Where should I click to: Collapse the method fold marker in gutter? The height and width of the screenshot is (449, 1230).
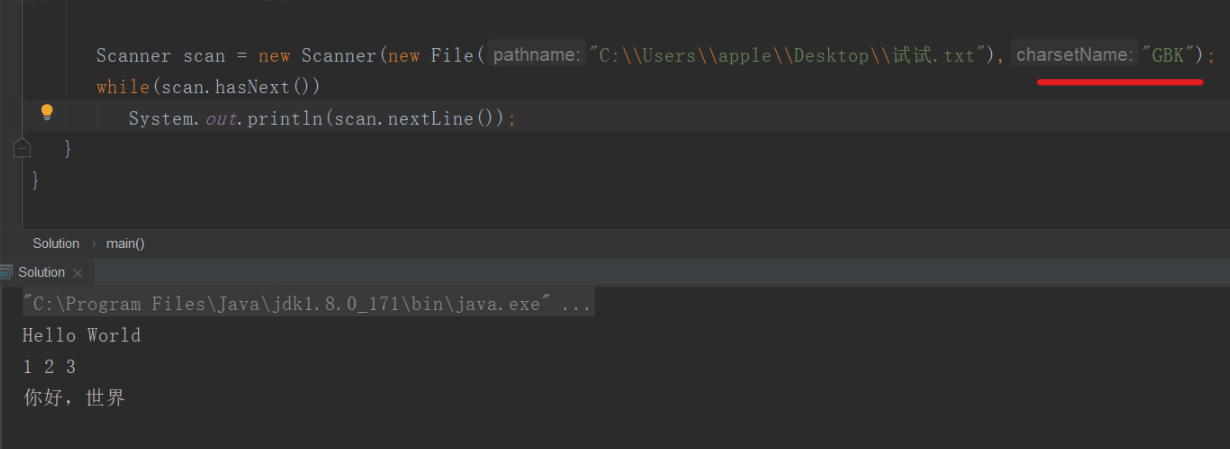pos(22,148)
